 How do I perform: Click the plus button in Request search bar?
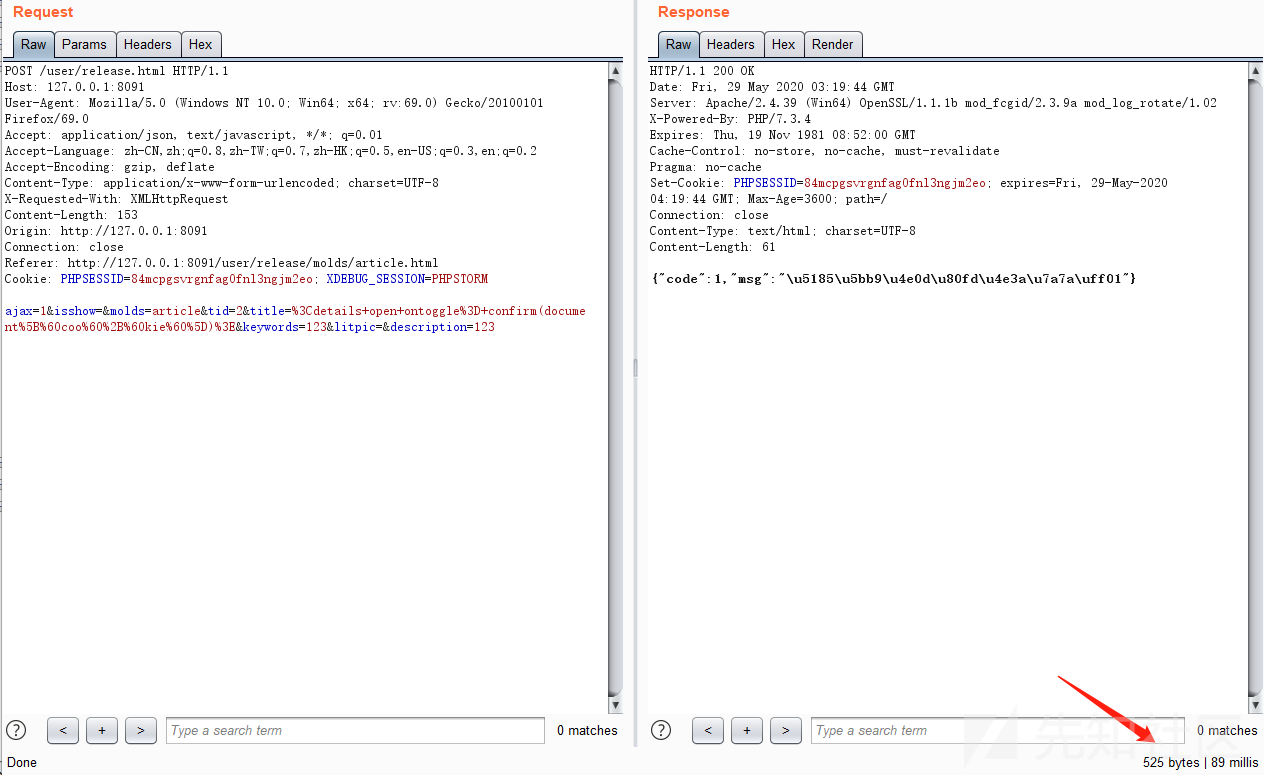point(101,731)
